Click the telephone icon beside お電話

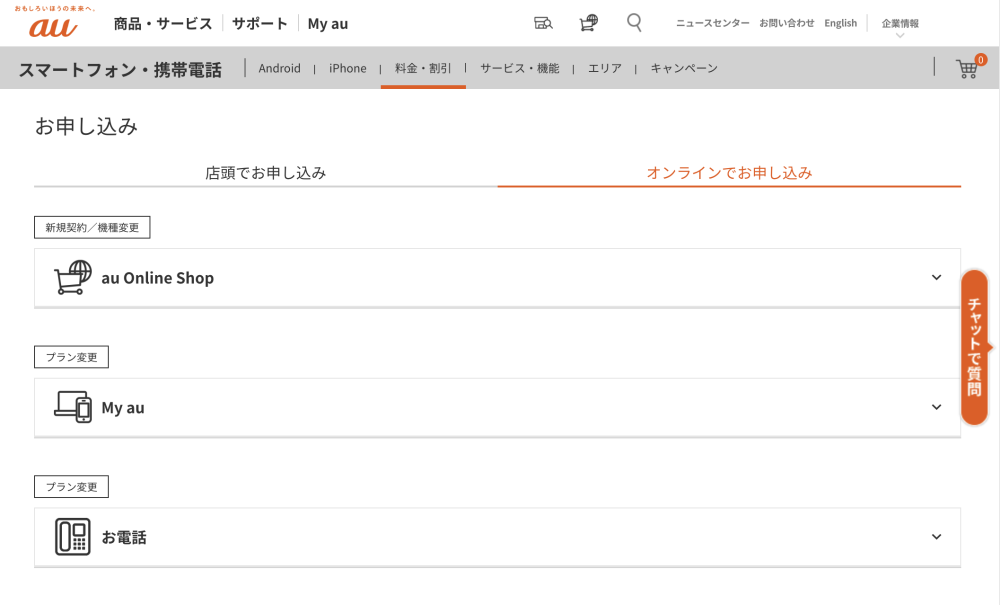[73, 537]
